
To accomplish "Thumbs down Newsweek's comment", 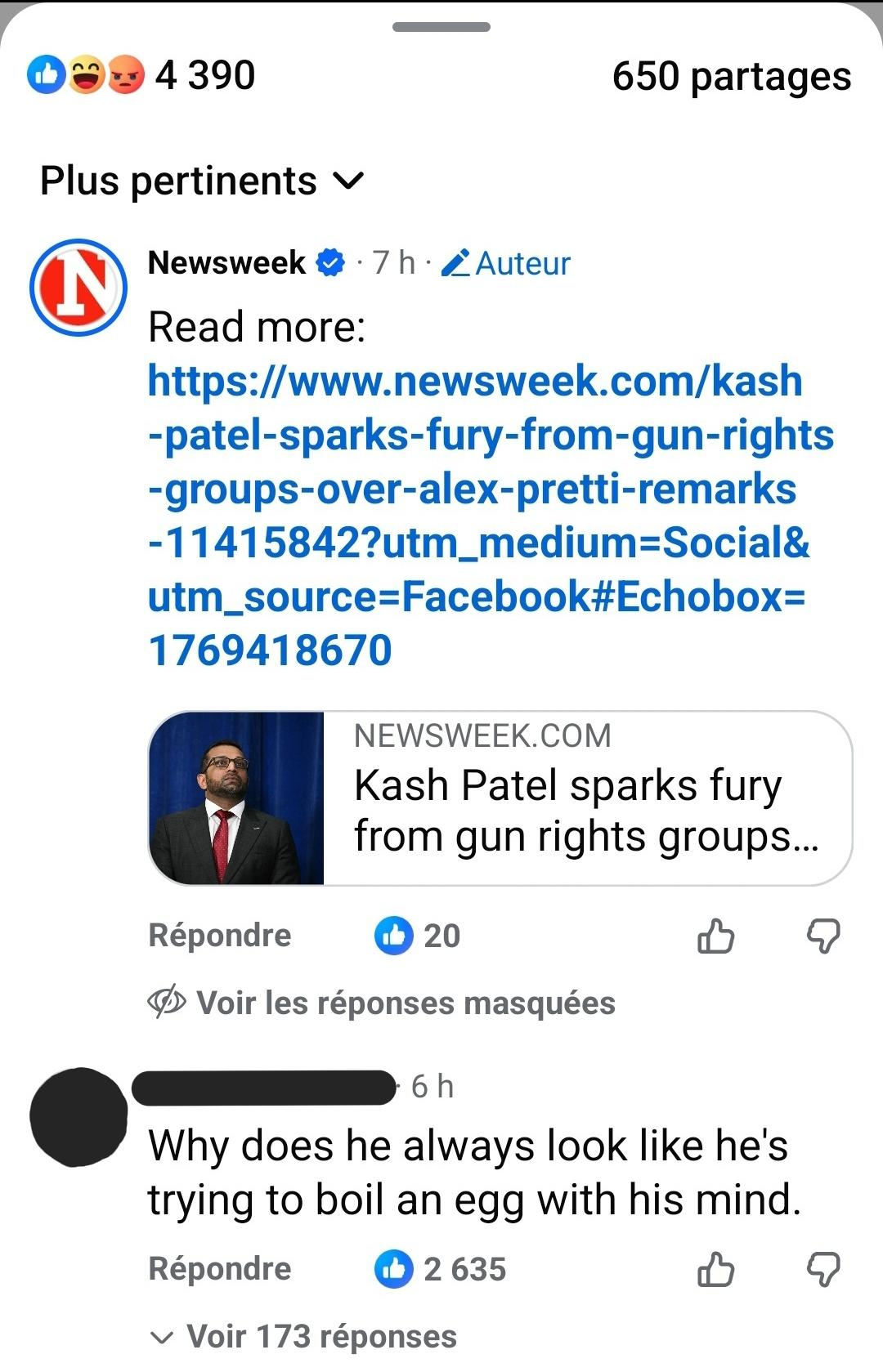I will [x=822, y=936].
